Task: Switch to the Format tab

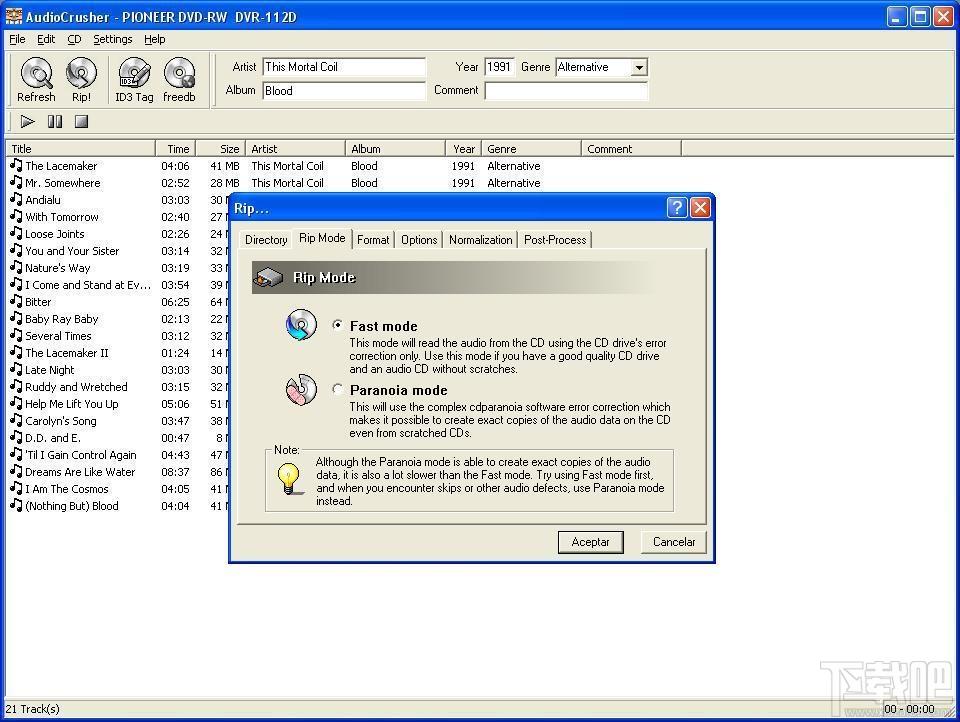Action: pos(373,240)
